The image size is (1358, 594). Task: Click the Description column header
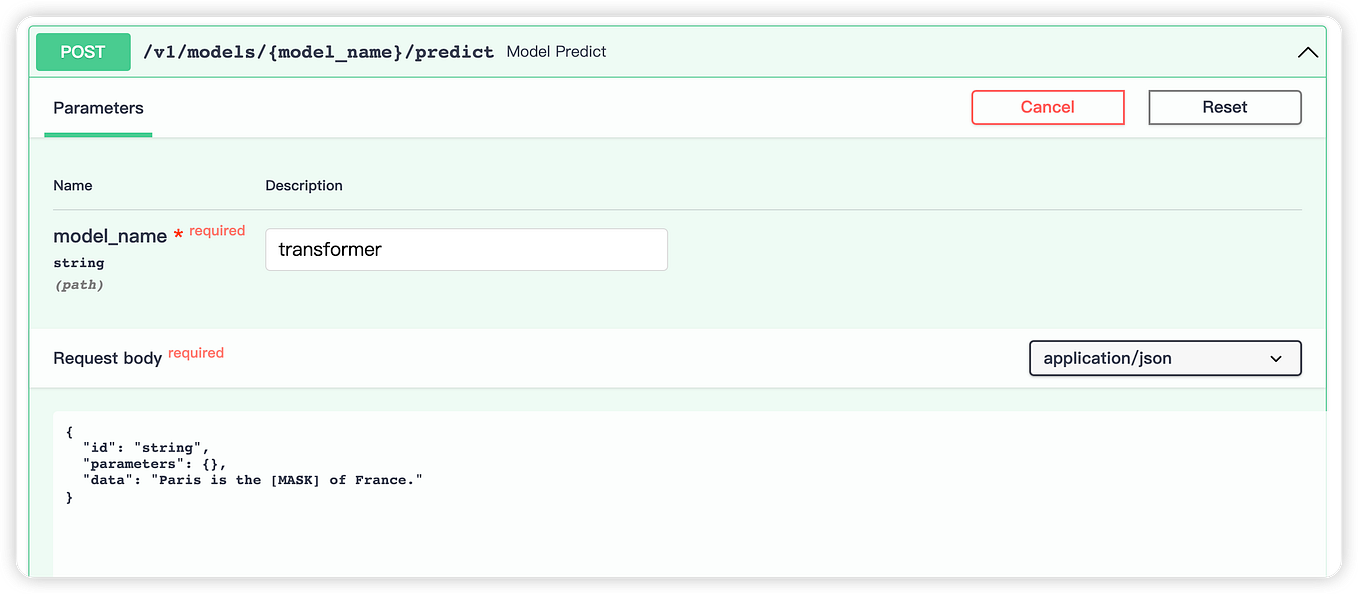point(304,185)
